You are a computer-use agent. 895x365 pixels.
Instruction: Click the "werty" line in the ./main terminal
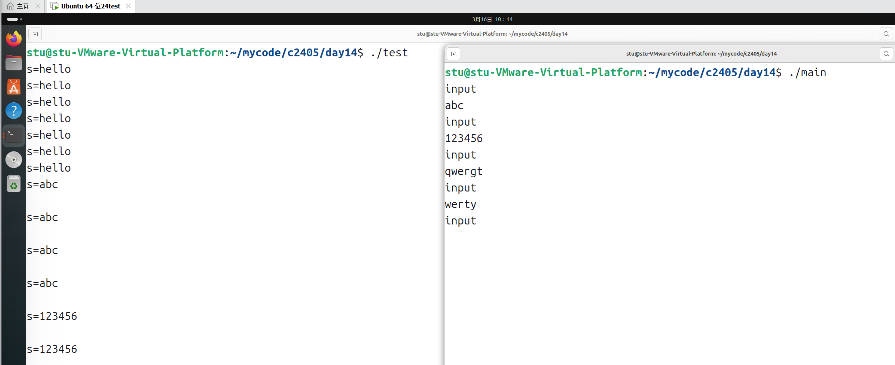click(x=461, y=204)
